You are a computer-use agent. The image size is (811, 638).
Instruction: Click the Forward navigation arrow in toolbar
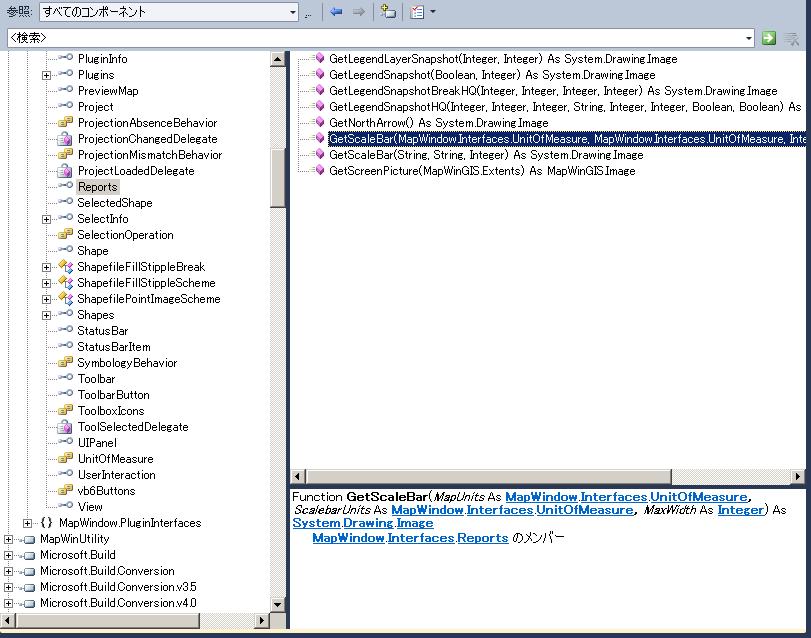tap(358, 12)
